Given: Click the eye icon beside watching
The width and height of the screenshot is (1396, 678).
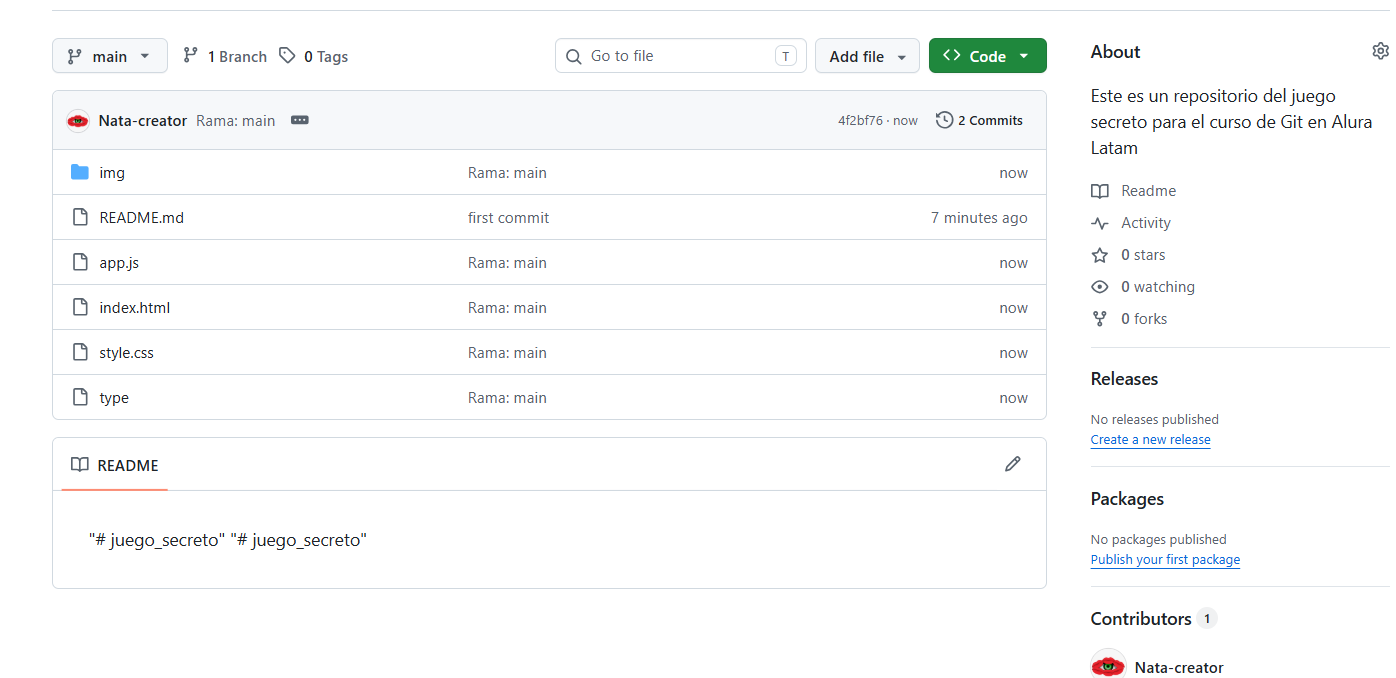Looking at the screenshot, I should pyautogui.click(x=1100, y=286).
